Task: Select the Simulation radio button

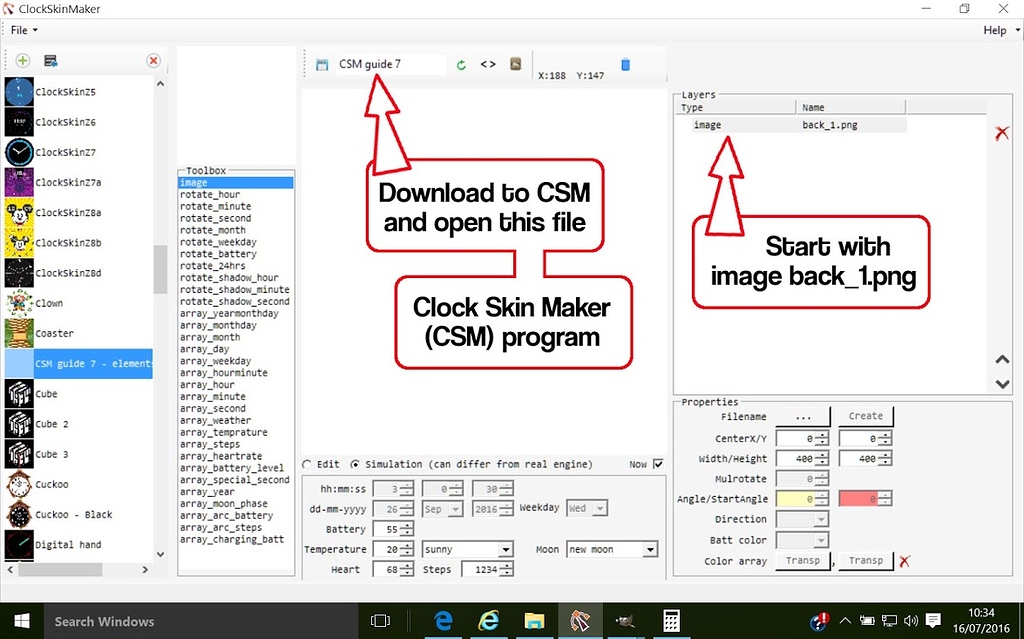Action: click(355, 463)
